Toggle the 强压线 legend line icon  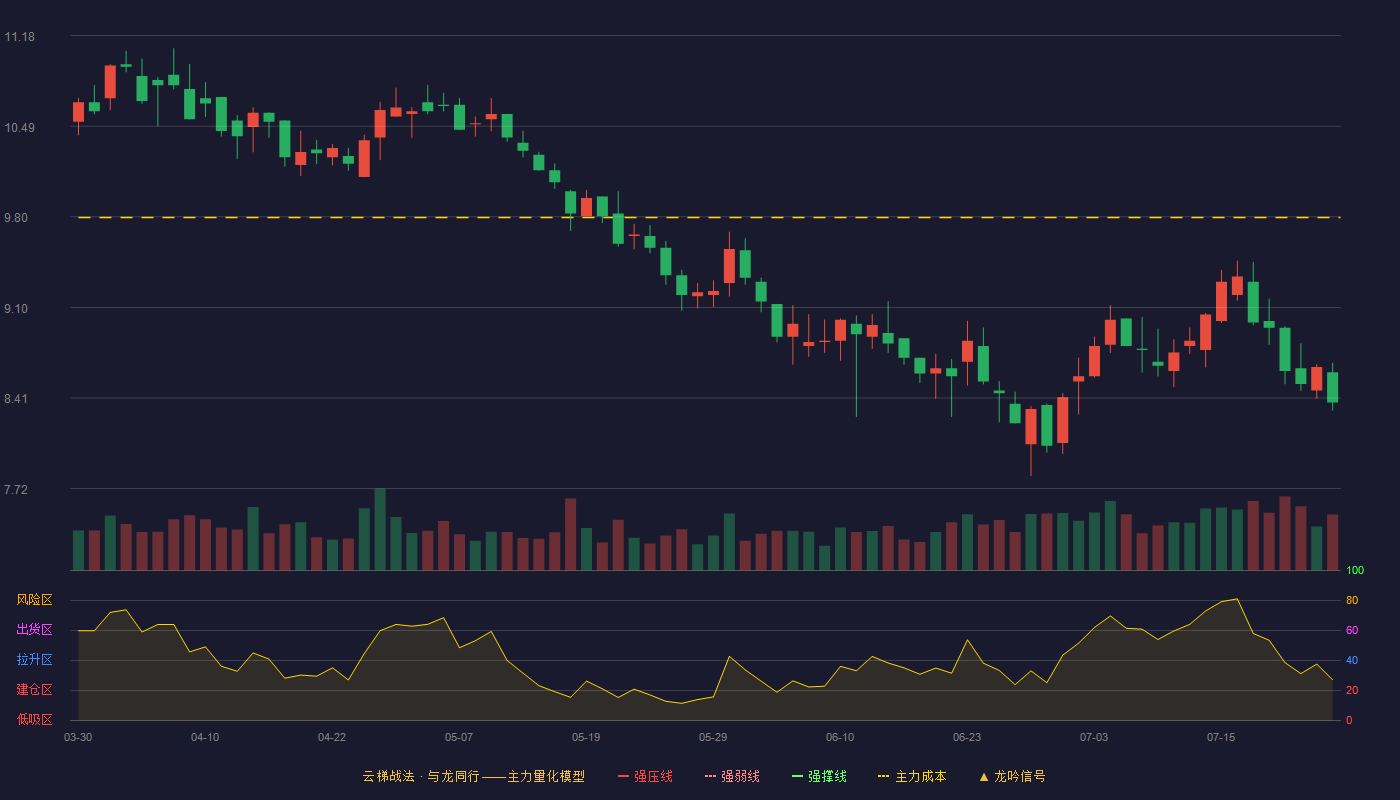click(x=623, y=776)
